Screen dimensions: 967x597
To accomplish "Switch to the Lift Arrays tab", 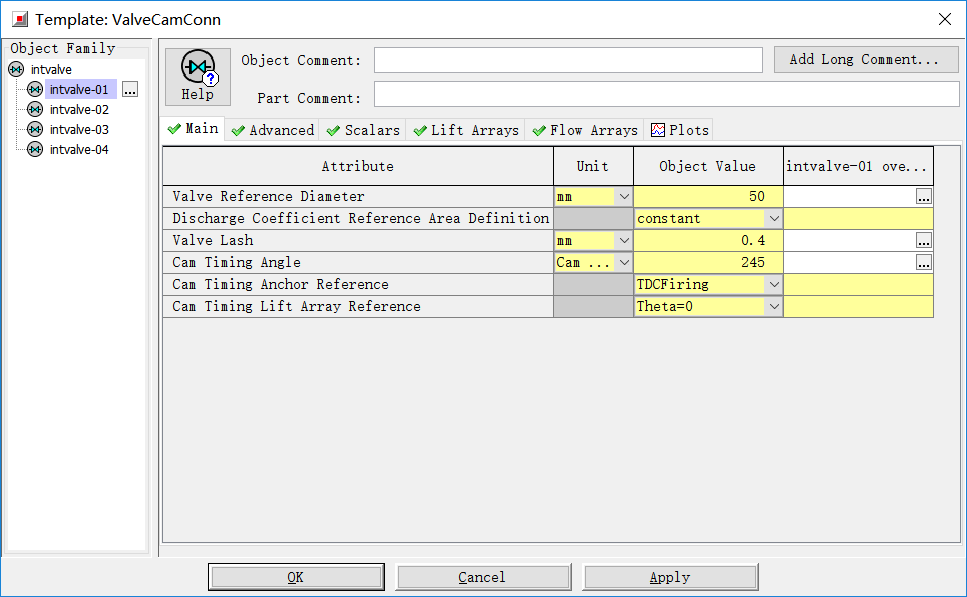I will [466, 130].
